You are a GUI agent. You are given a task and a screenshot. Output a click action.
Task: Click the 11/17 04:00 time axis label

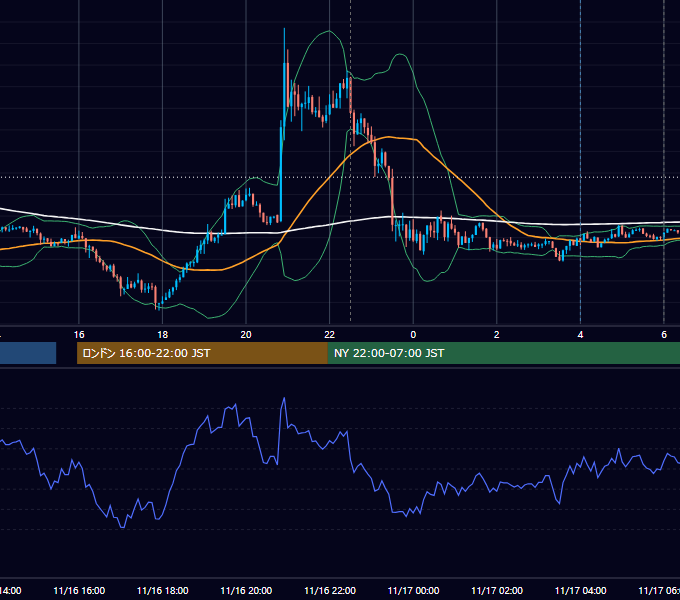tap(581, 590)
